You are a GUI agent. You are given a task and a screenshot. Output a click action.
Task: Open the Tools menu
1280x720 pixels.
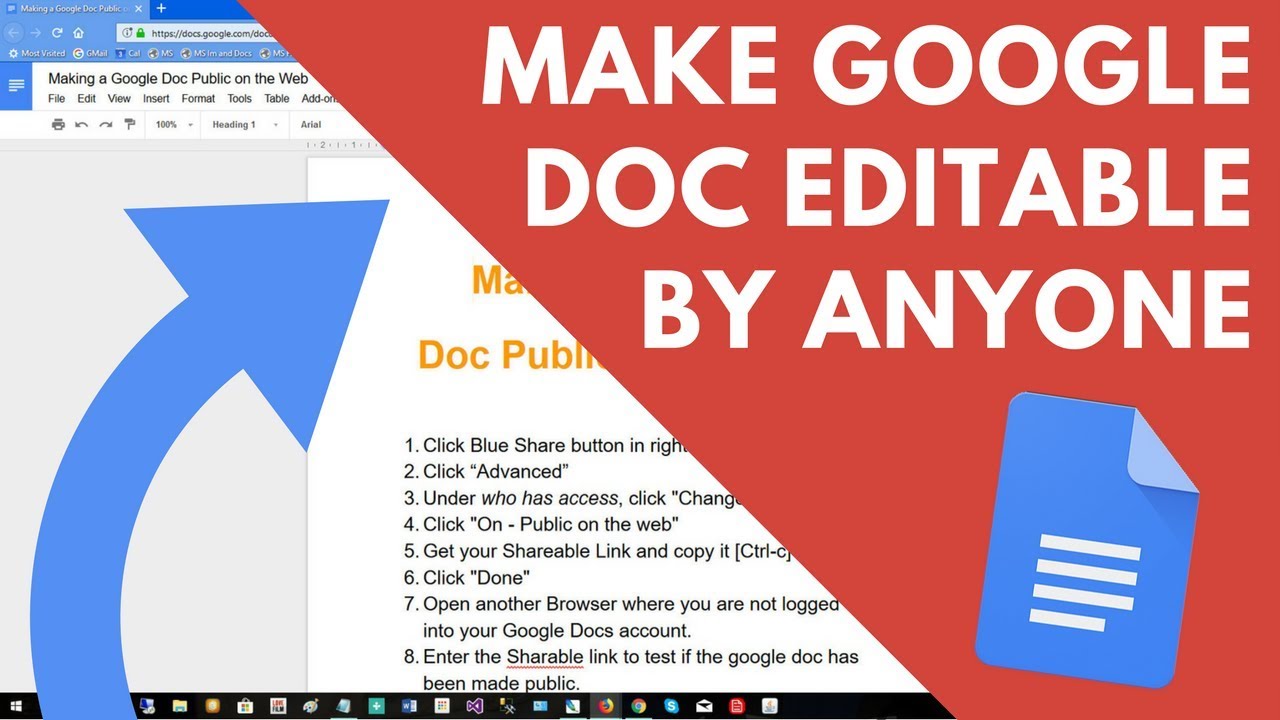[x=239, y=99]
